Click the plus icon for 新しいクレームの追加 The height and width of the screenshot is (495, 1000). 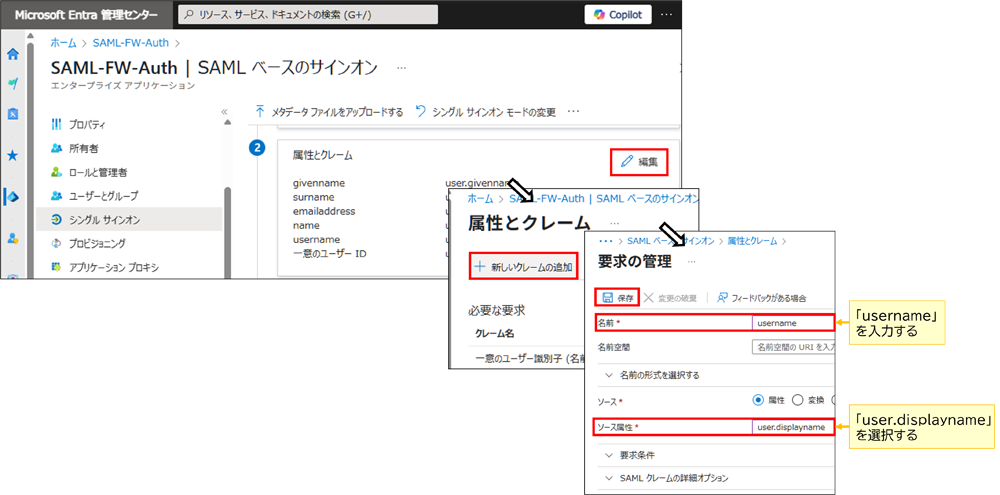(x=482, y=267)
